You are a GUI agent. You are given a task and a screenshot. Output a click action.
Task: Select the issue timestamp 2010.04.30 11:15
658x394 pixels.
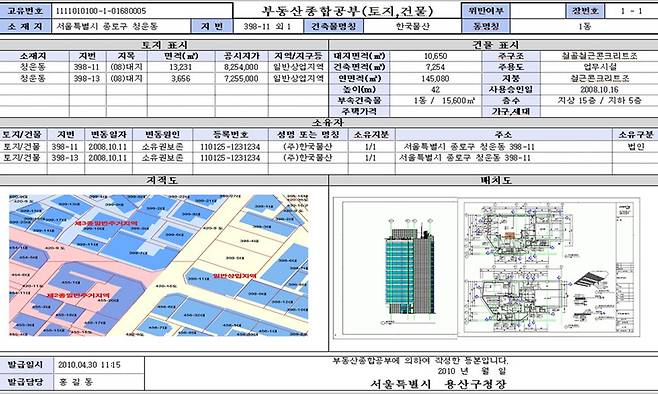coord(89,365)
